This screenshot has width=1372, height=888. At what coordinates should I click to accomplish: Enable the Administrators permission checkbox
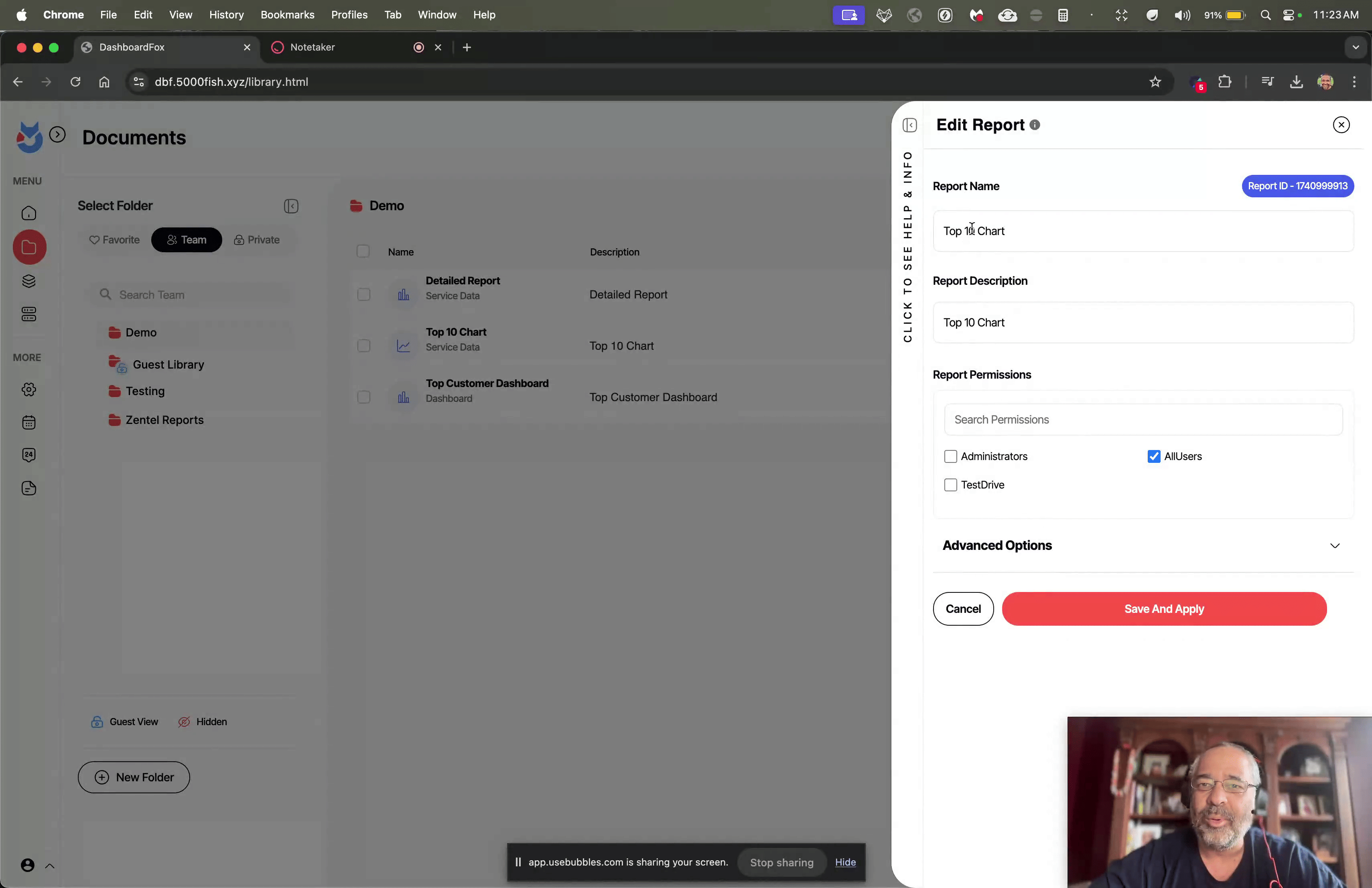[x=951, y=456]
